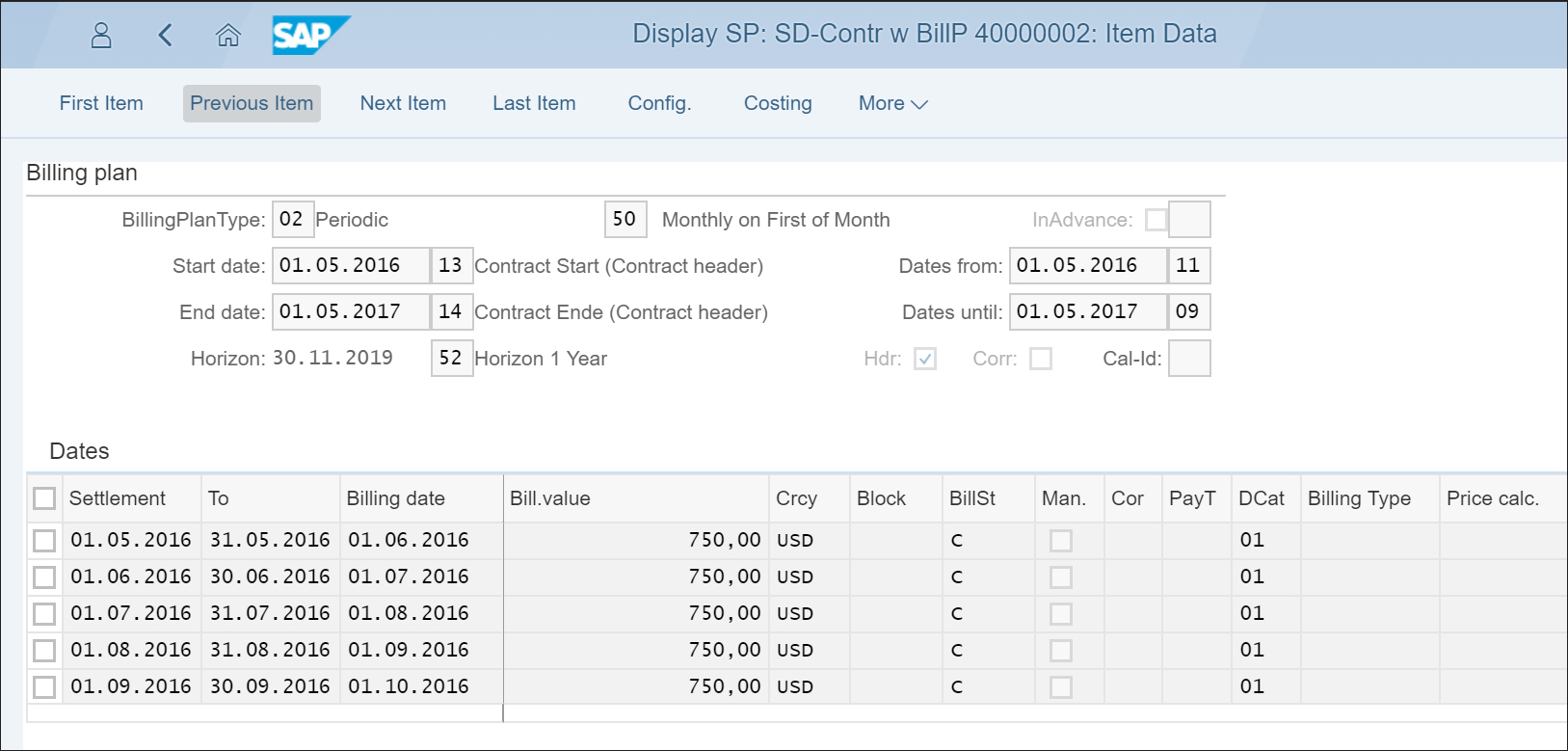Viewport: 1568px width, 751px height.
Task: Toggle the InAdvance checkbox
Action: click(1156, 220)
